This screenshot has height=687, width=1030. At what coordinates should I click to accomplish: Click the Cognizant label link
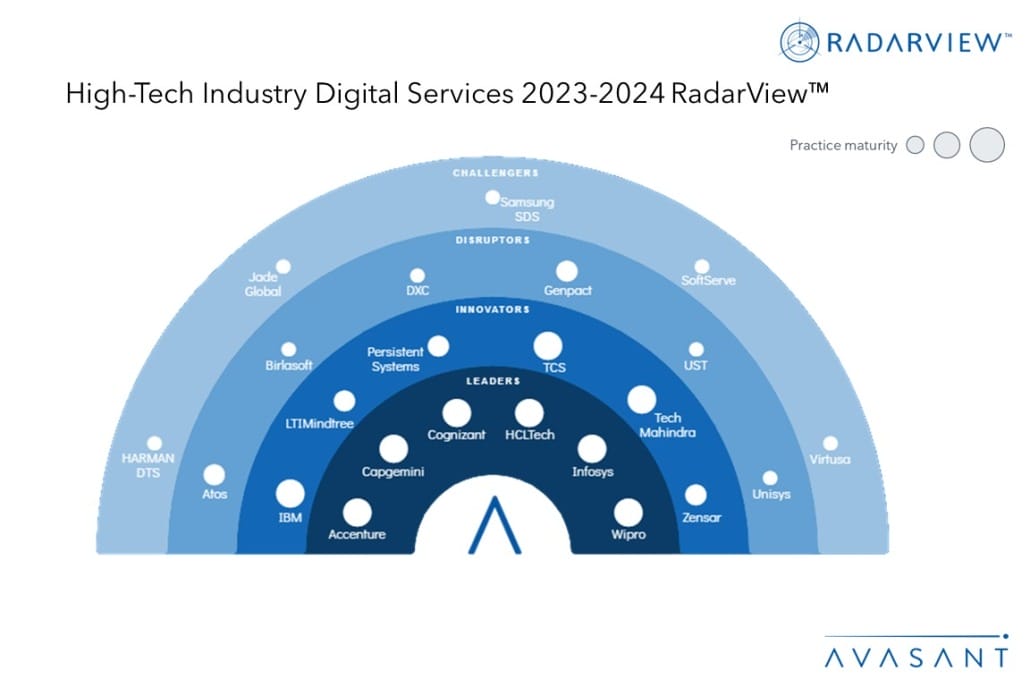[x=456, y=435]
